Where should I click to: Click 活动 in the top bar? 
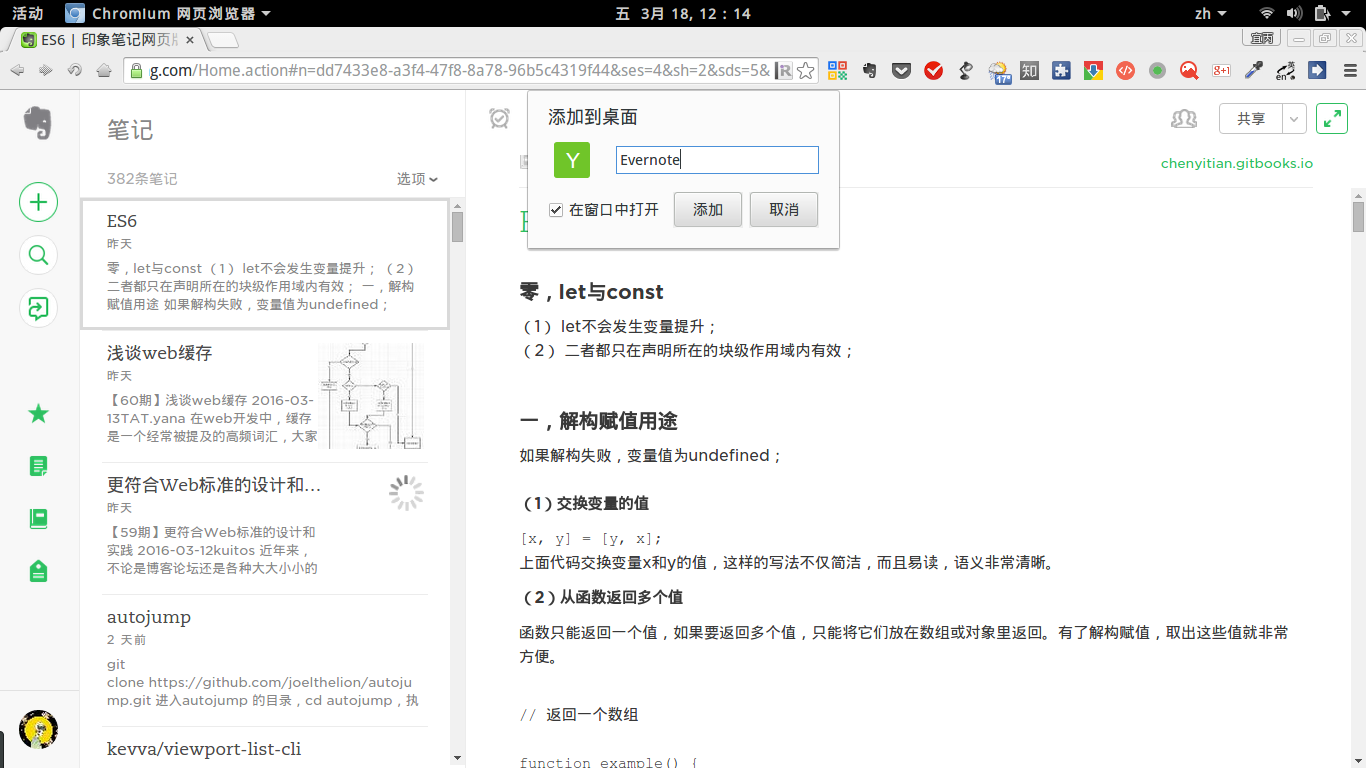pyautogui.click(x=27, y=13)
